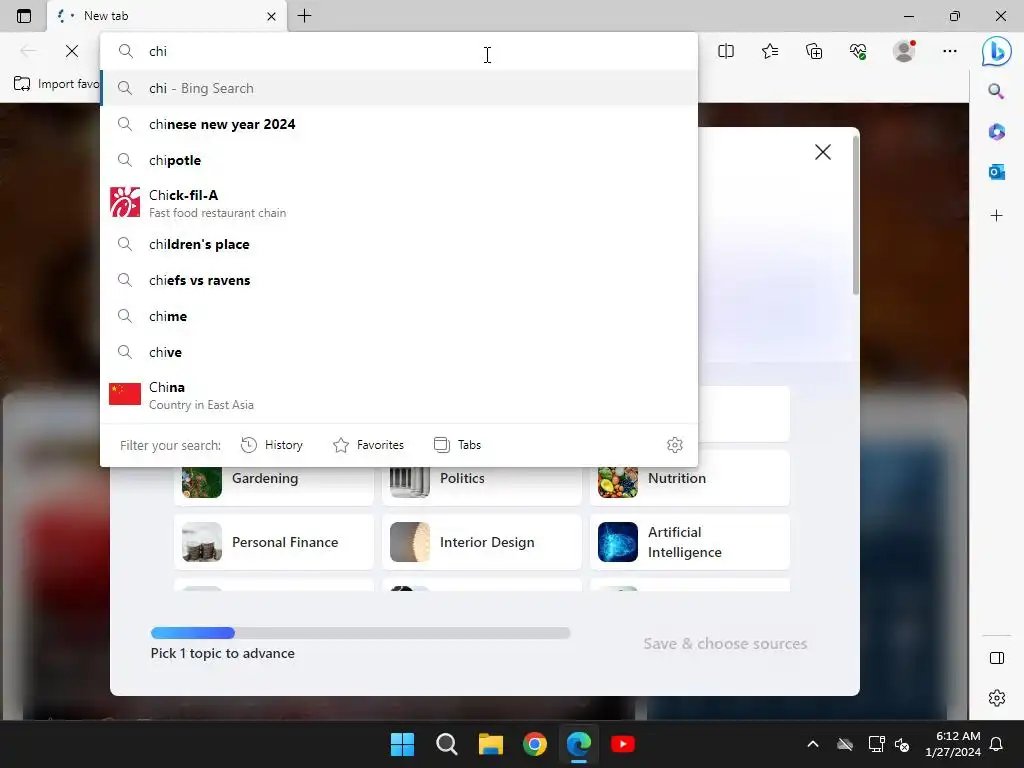The image size is (1024, 768).
Task: Add a new tab with plus button
Action: click(x=304, y=16)
